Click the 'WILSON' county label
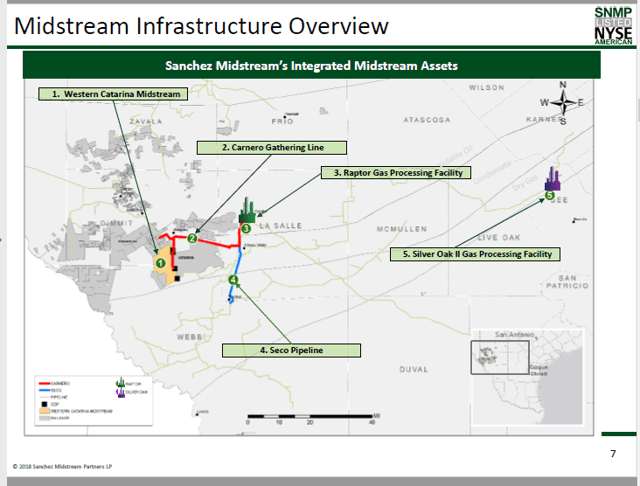640x486 pixels. click(x=487, y=88)
